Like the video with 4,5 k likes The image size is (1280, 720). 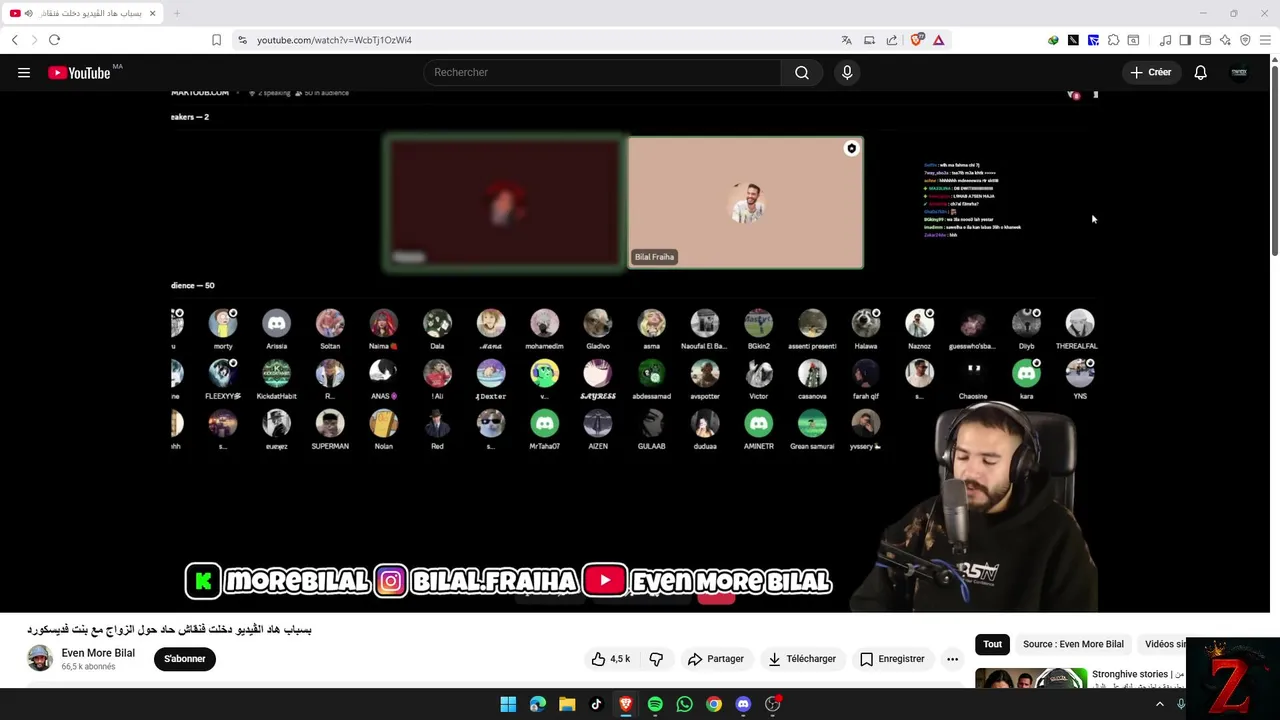[x=610, y=659]
